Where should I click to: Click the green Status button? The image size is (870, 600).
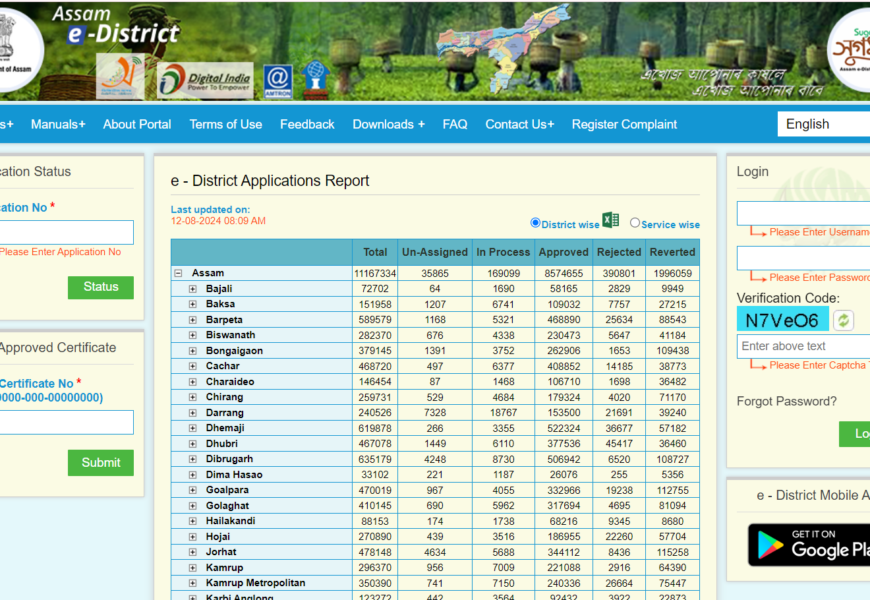(x=100, y=287)
